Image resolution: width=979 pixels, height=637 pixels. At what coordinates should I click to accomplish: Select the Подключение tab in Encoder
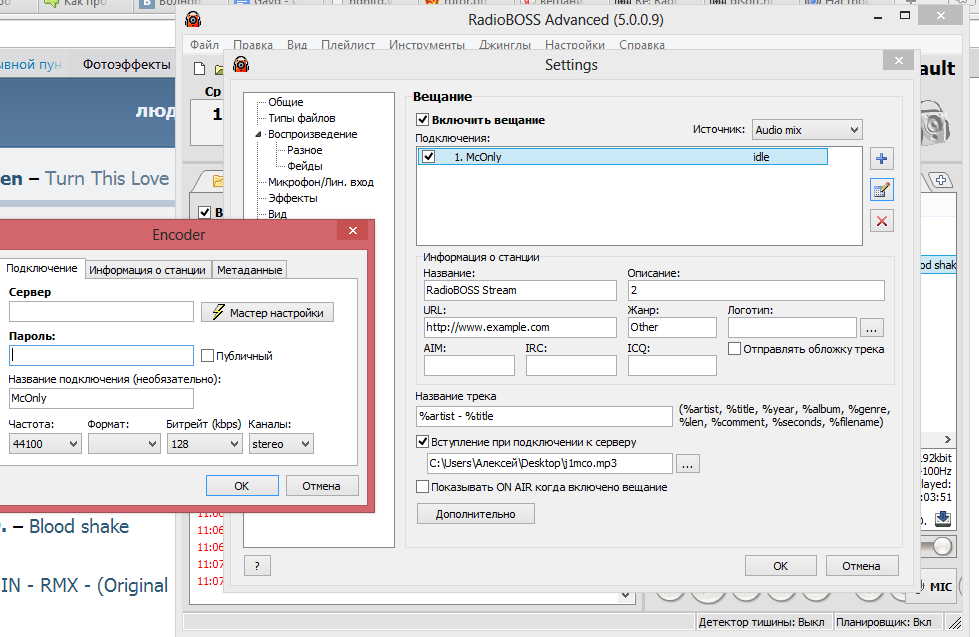pyautogui.click(x=42, y=268)
